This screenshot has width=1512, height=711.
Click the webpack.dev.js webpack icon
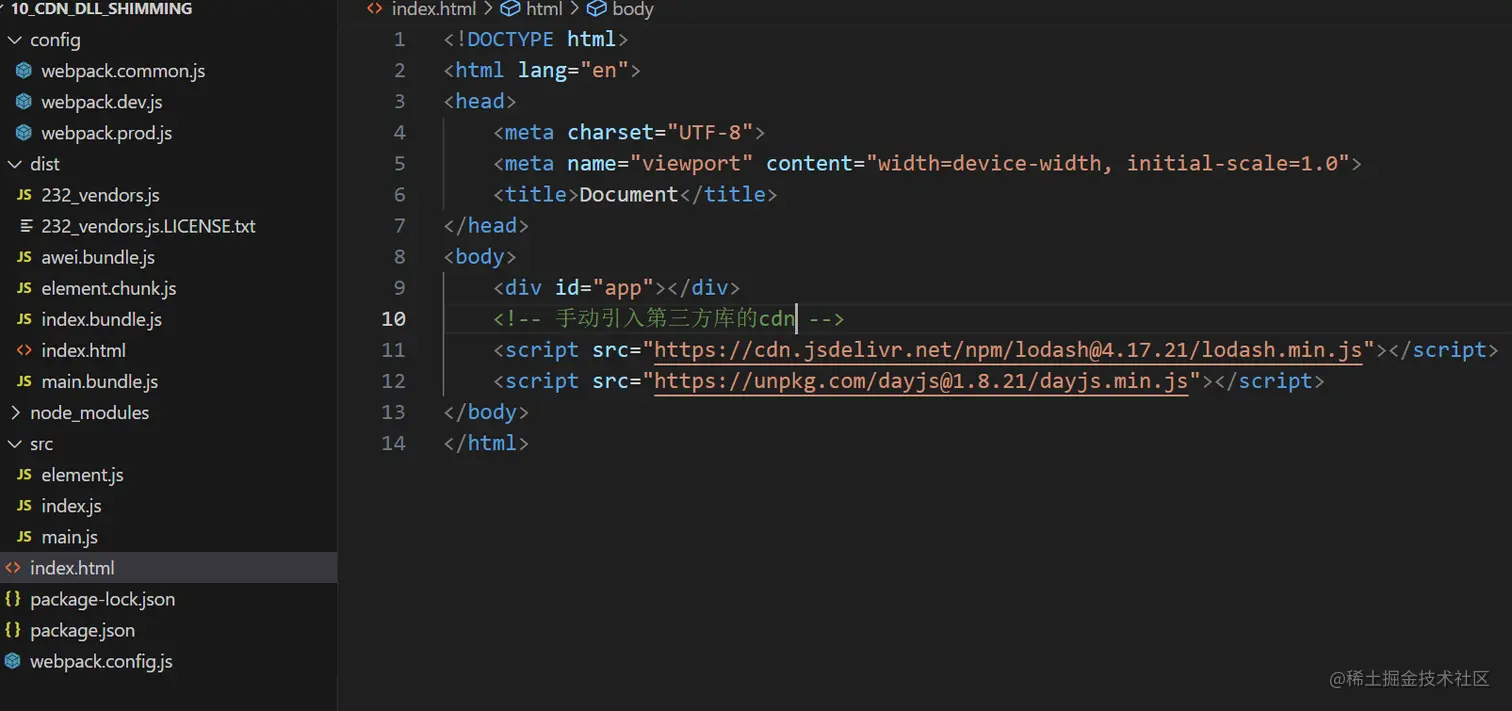24,102
